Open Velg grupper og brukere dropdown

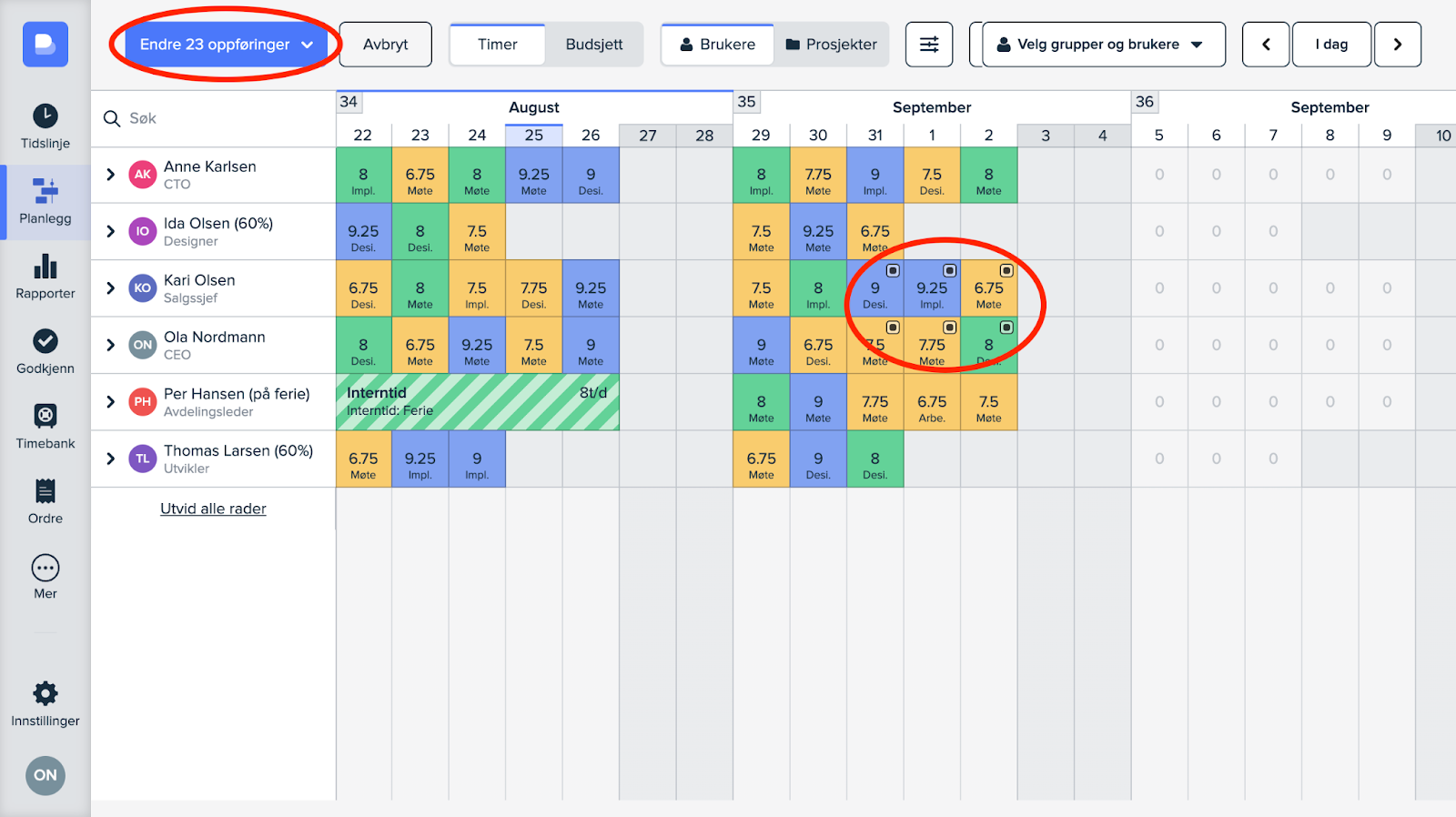point(1097,45)
